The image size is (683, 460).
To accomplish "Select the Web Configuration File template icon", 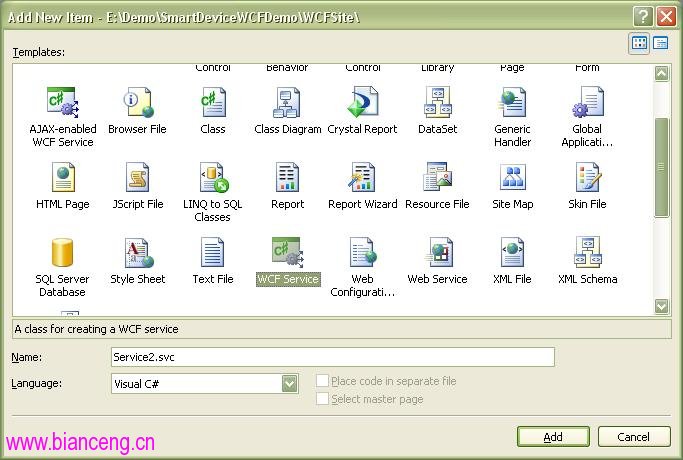I will pos(363,252).
